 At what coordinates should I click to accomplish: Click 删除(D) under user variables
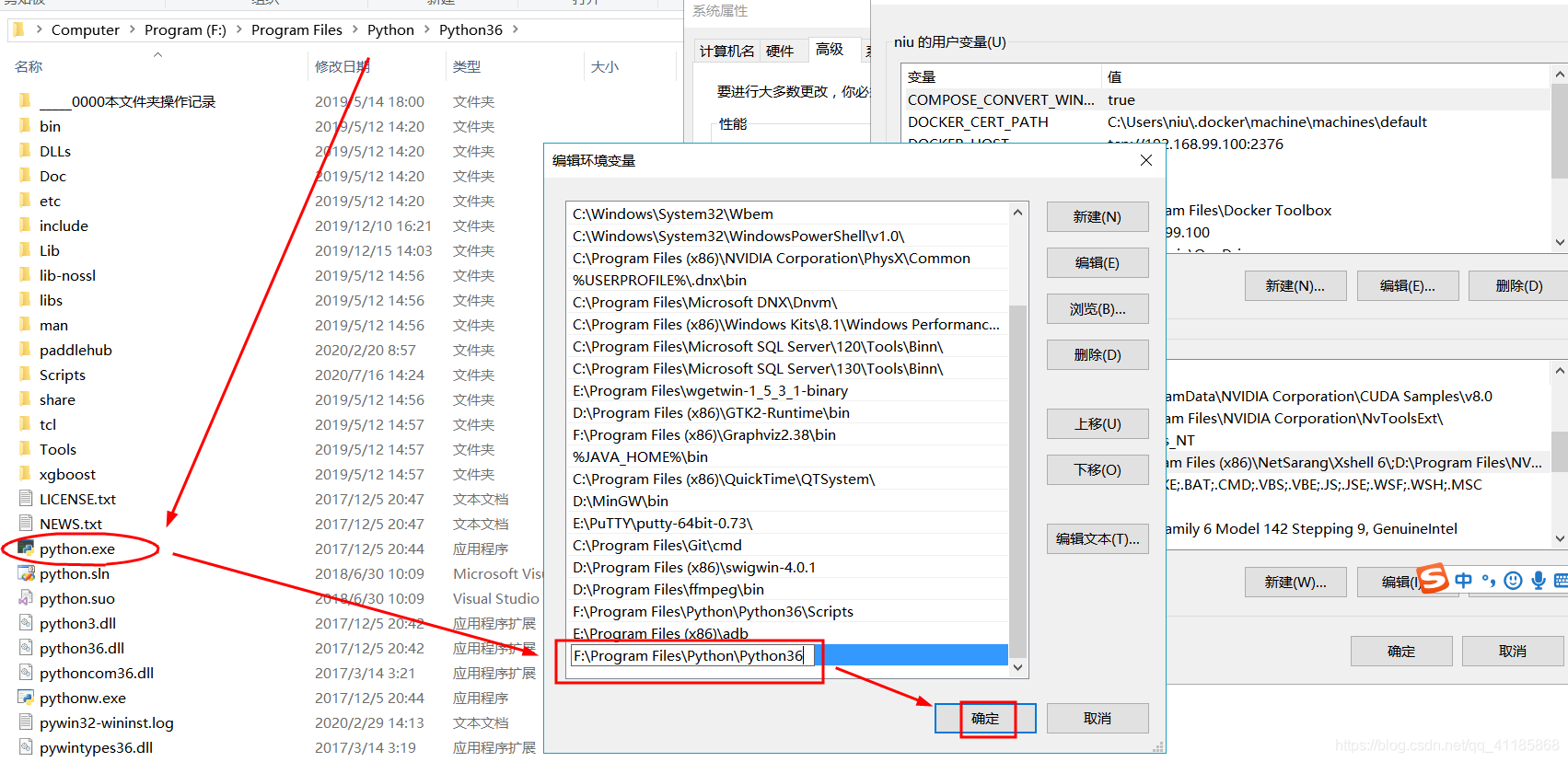pos(1519,285)
